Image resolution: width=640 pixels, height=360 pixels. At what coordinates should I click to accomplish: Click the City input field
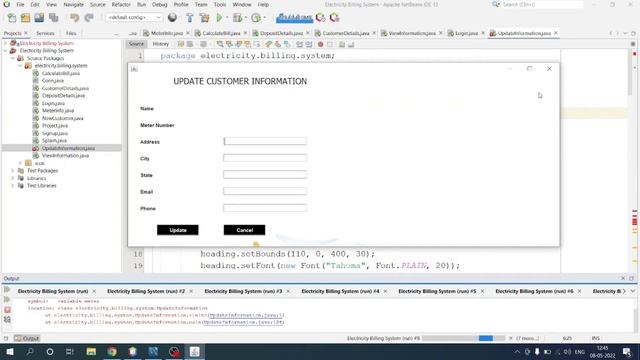click(x=265, y=158)
